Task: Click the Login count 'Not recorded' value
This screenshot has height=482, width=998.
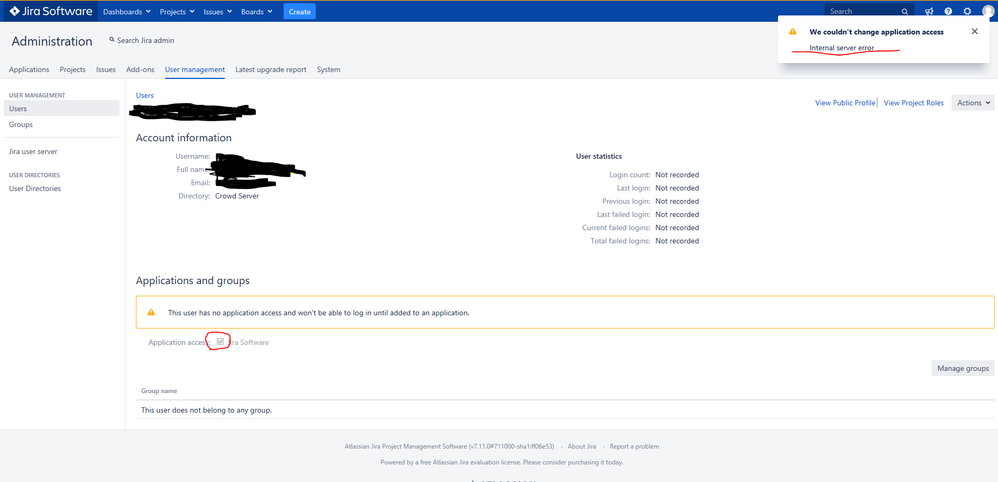Action: (x=677, y=174)
